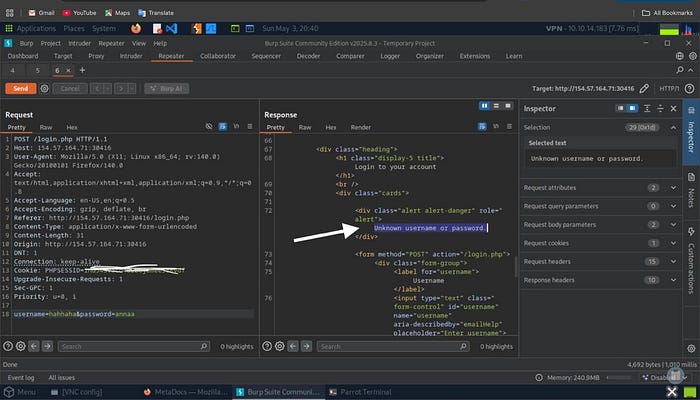Open the Decoder tool tab
Image resolution: width=700 pixels, height=400 pixels.
308,56
